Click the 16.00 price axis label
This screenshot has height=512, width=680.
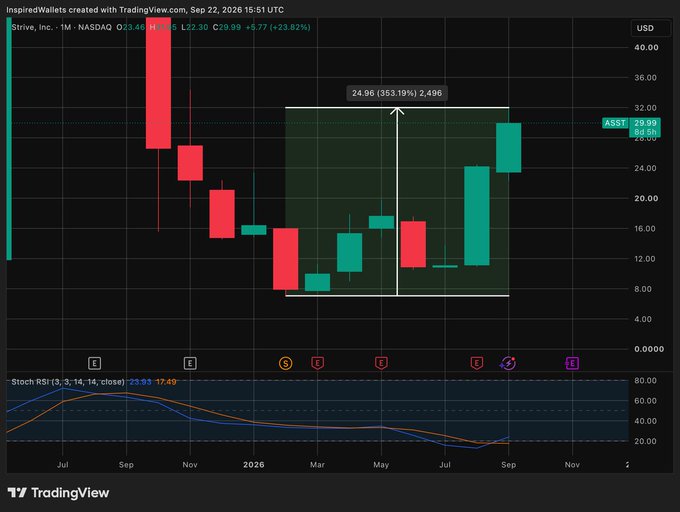coord(645,228)
